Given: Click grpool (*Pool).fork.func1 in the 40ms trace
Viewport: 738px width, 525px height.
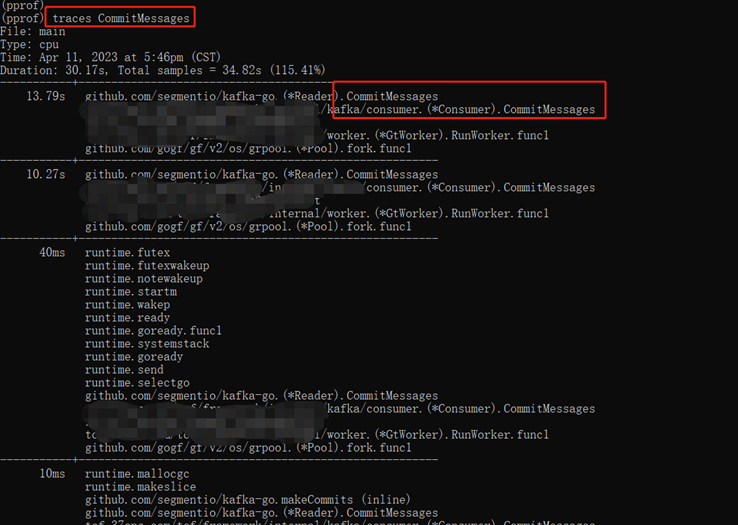Looking at the screenshot, I should [x=249, y=448].
